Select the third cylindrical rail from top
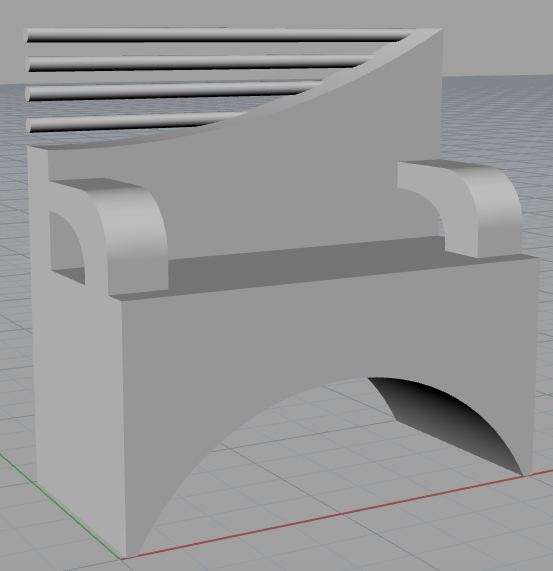This screenshot has width=553, height=571. click(x=171, y=92)
